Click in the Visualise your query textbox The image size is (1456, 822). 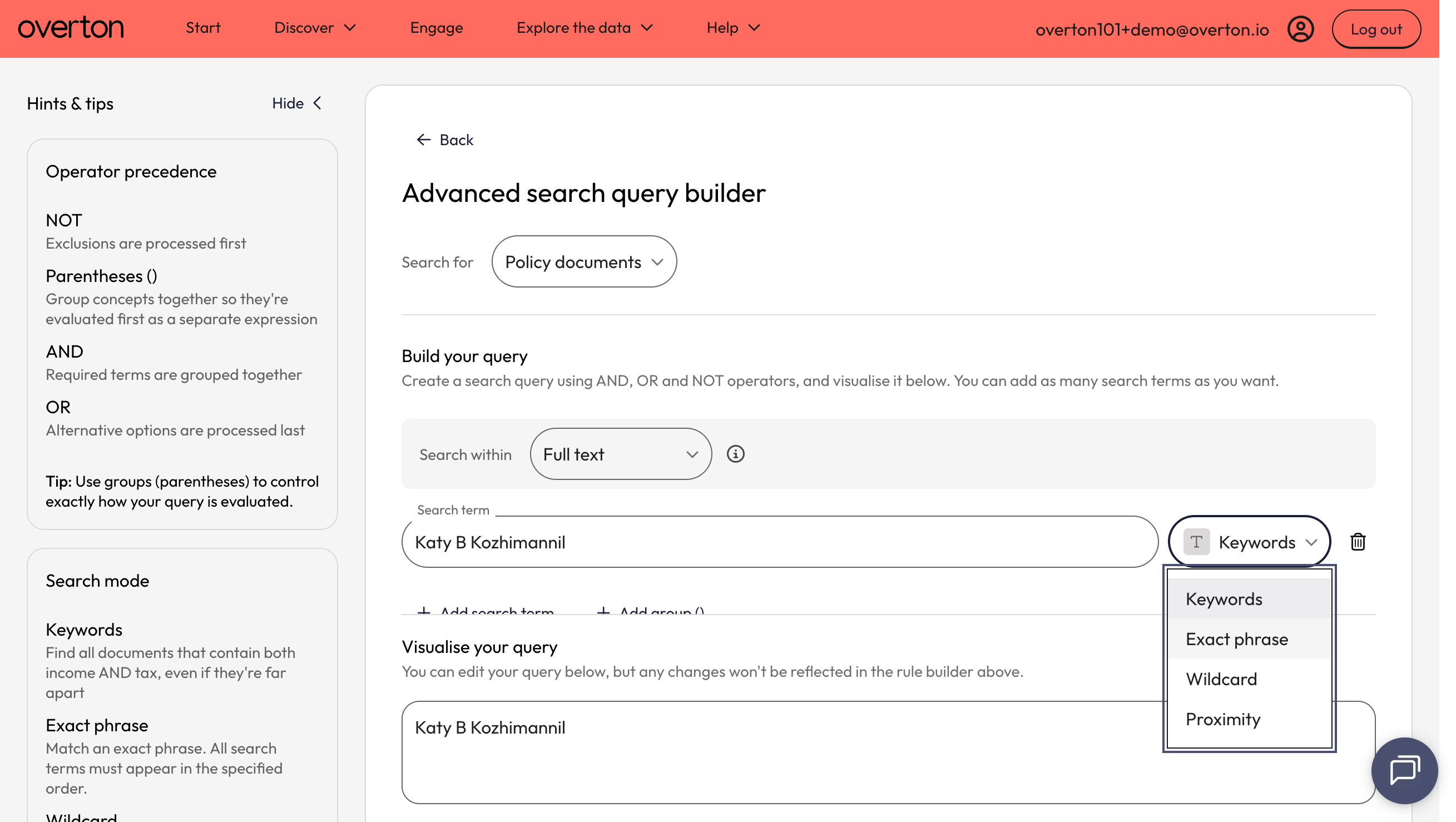pyautogui.click(x=888, y=752)
